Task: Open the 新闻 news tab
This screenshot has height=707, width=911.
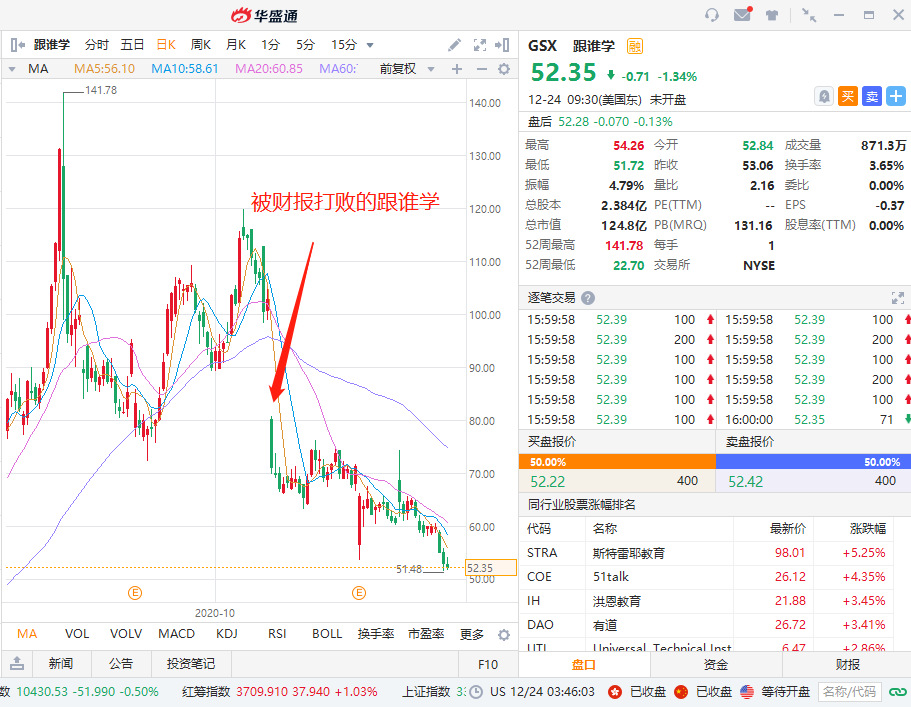Action: (61, 663)
